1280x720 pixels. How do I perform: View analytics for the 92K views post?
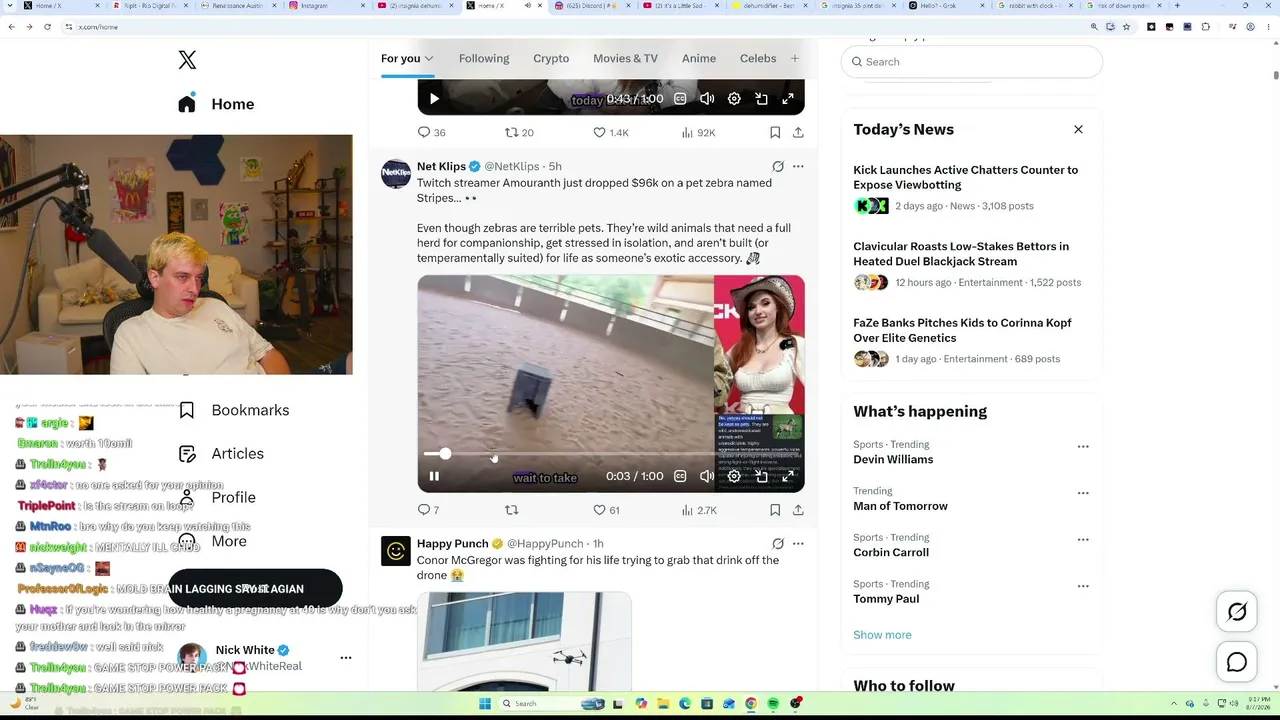coord(698,132)
